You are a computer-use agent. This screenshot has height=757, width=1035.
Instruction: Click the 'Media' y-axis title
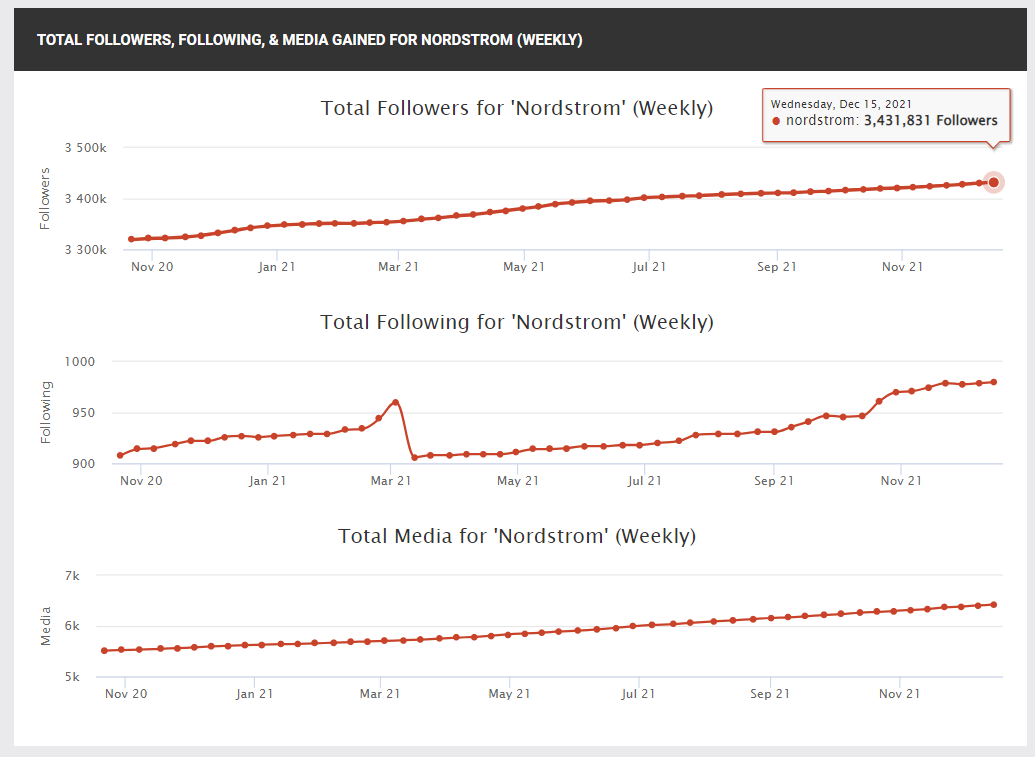coord(46,626)
